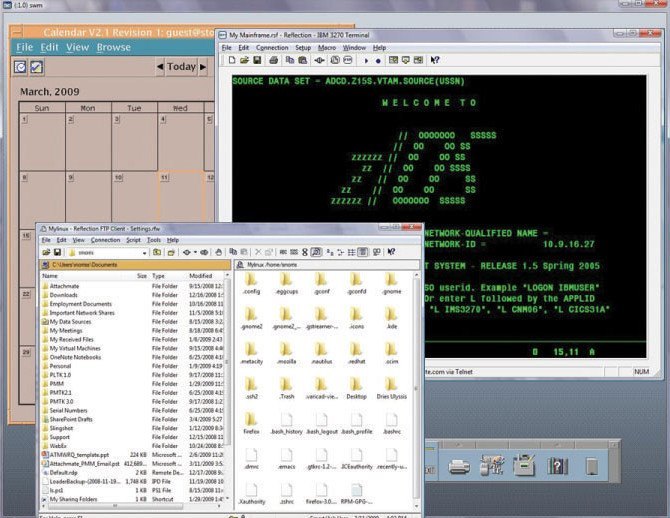The width and height of the screenshot is (670, 518).
Task: Open Browse menu in Calendar window
Action: pyautogui.click(x=114, y=47)
